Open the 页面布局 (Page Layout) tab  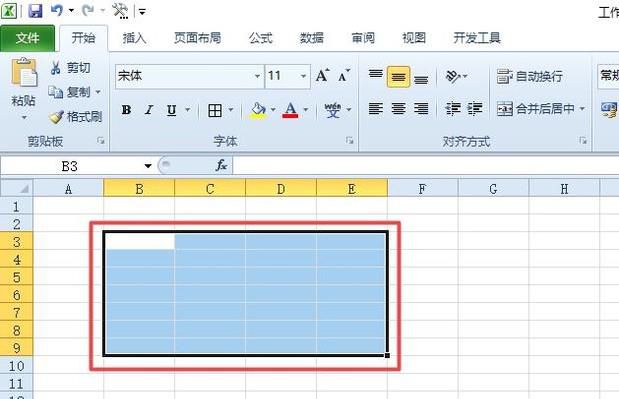tap(197, 38)
